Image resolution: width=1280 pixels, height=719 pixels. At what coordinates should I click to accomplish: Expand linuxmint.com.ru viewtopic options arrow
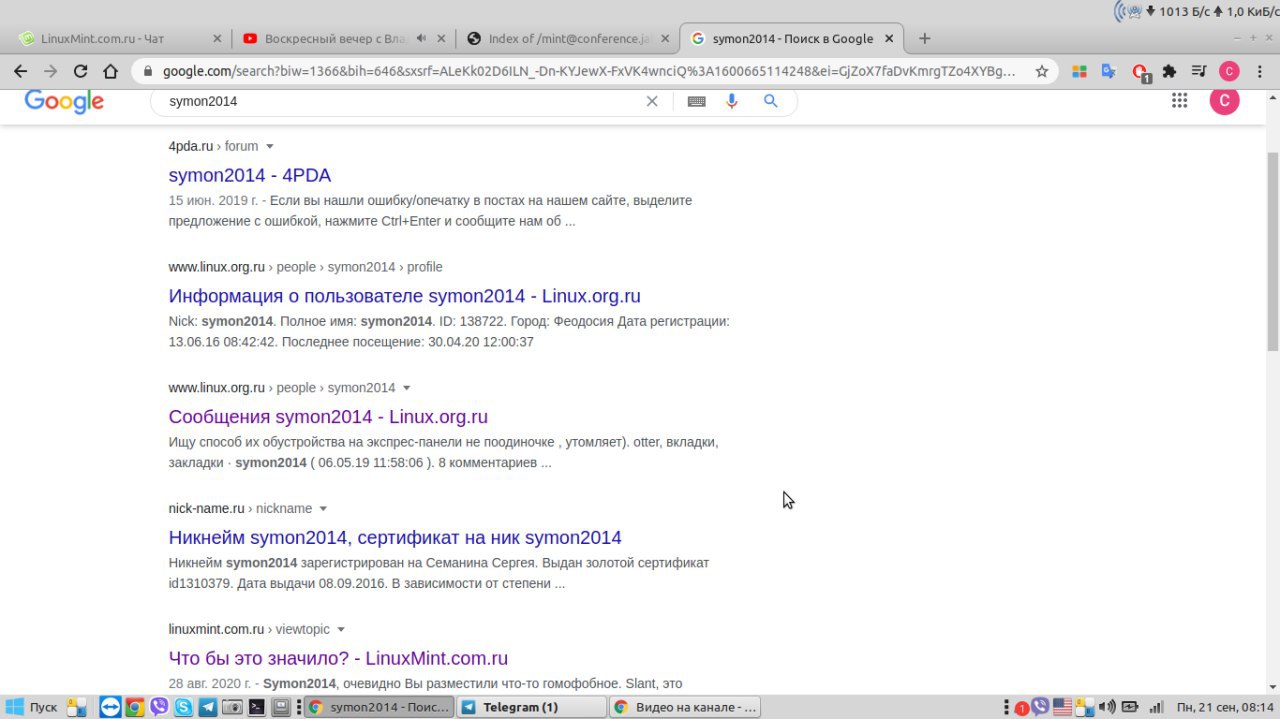pos(341,630)
